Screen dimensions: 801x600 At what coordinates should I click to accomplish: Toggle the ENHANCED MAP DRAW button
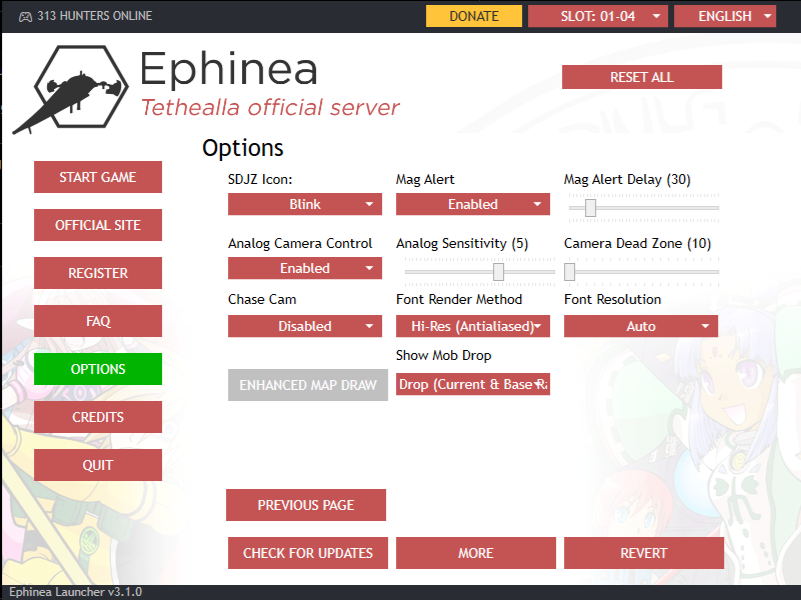click(308, 385)
